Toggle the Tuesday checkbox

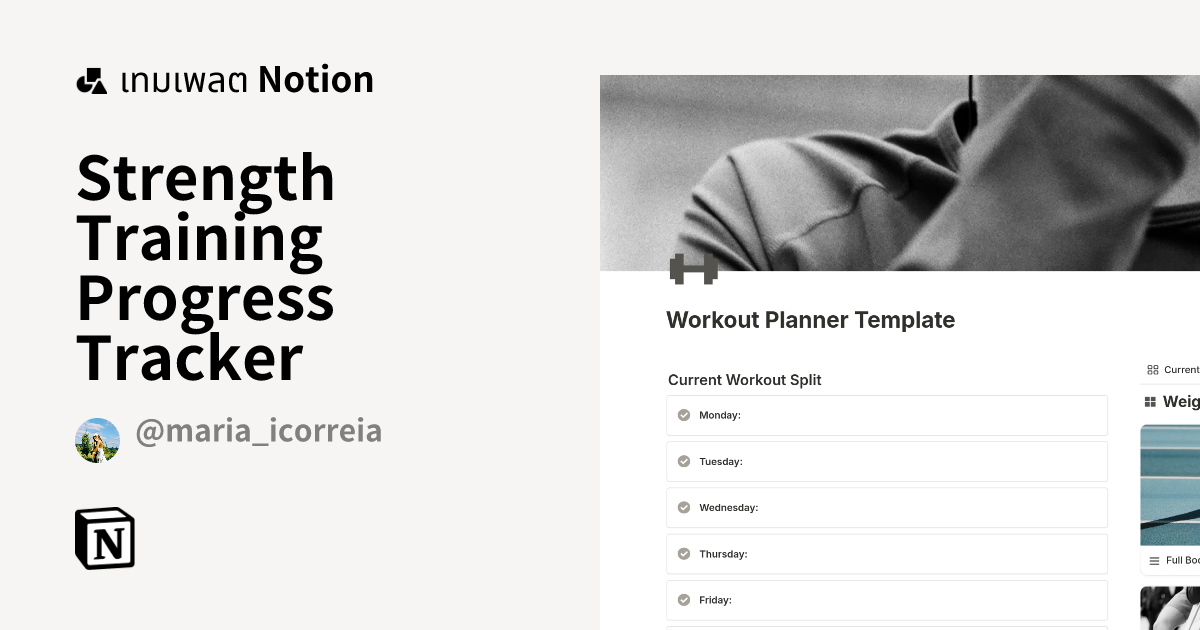(684, 461)
